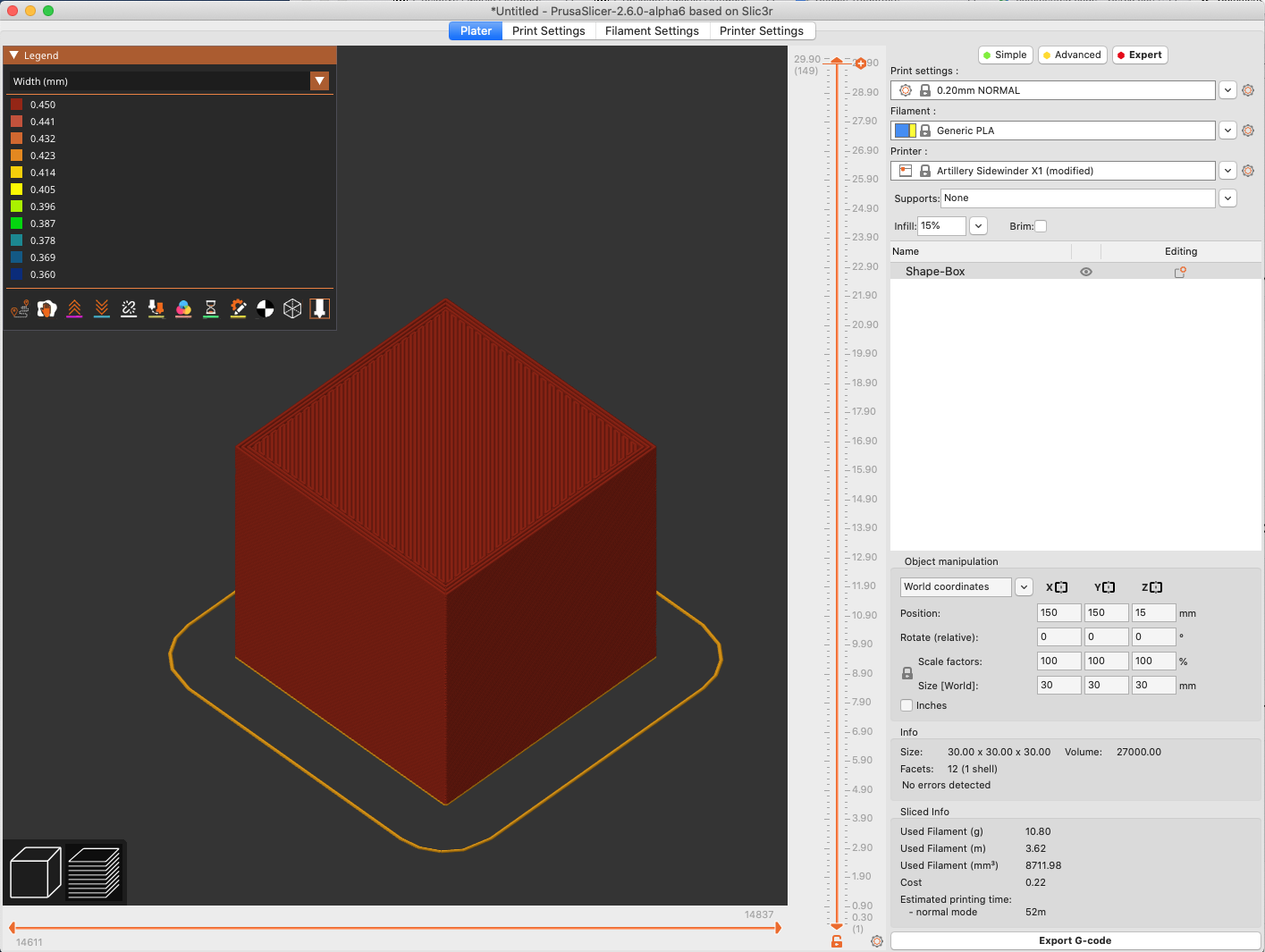Switch to 3D editor cube view
Viewport: 1265px width, 952px height.
tap(36, 872)
